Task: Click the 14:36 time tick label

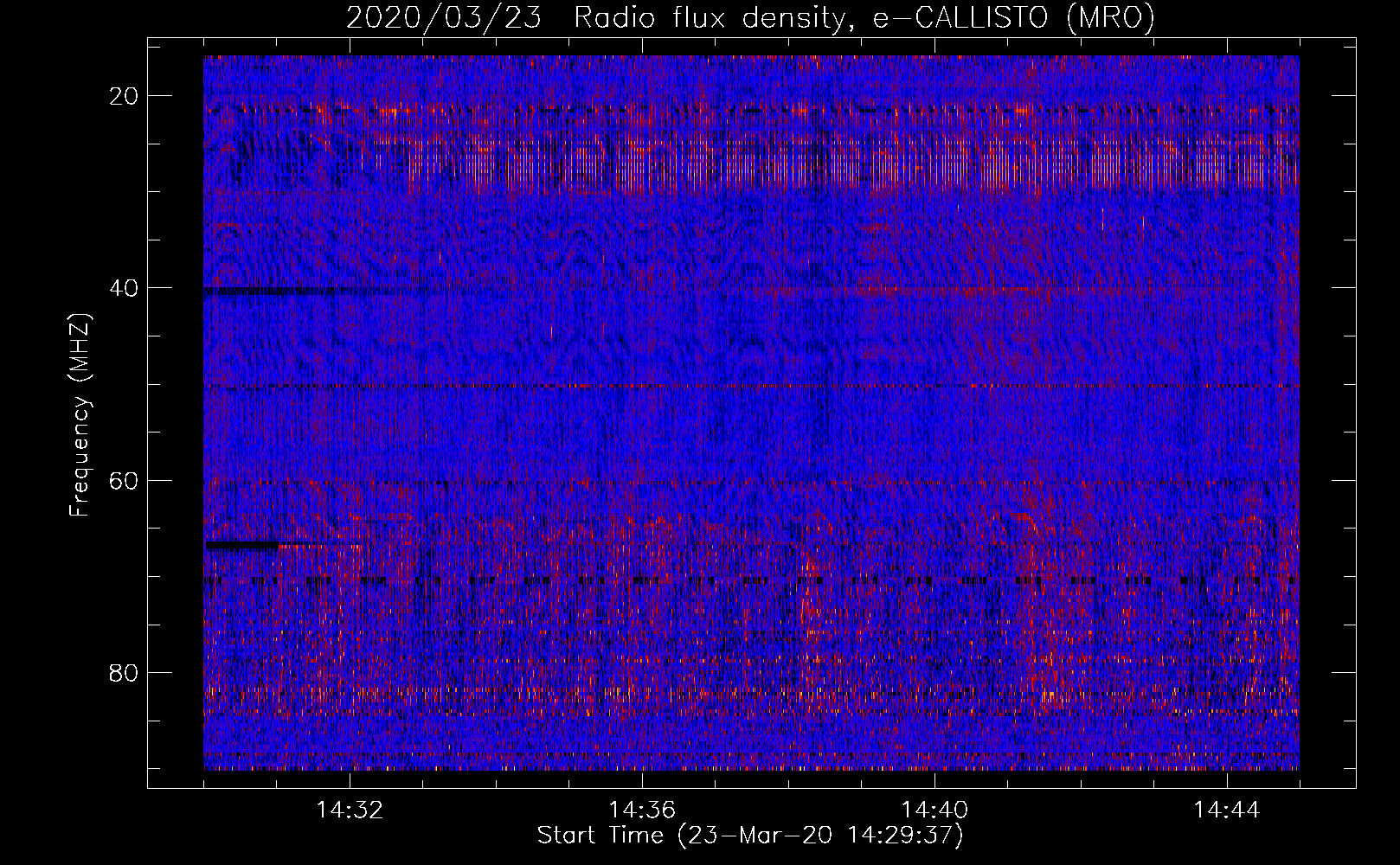Action: [642, 811]
